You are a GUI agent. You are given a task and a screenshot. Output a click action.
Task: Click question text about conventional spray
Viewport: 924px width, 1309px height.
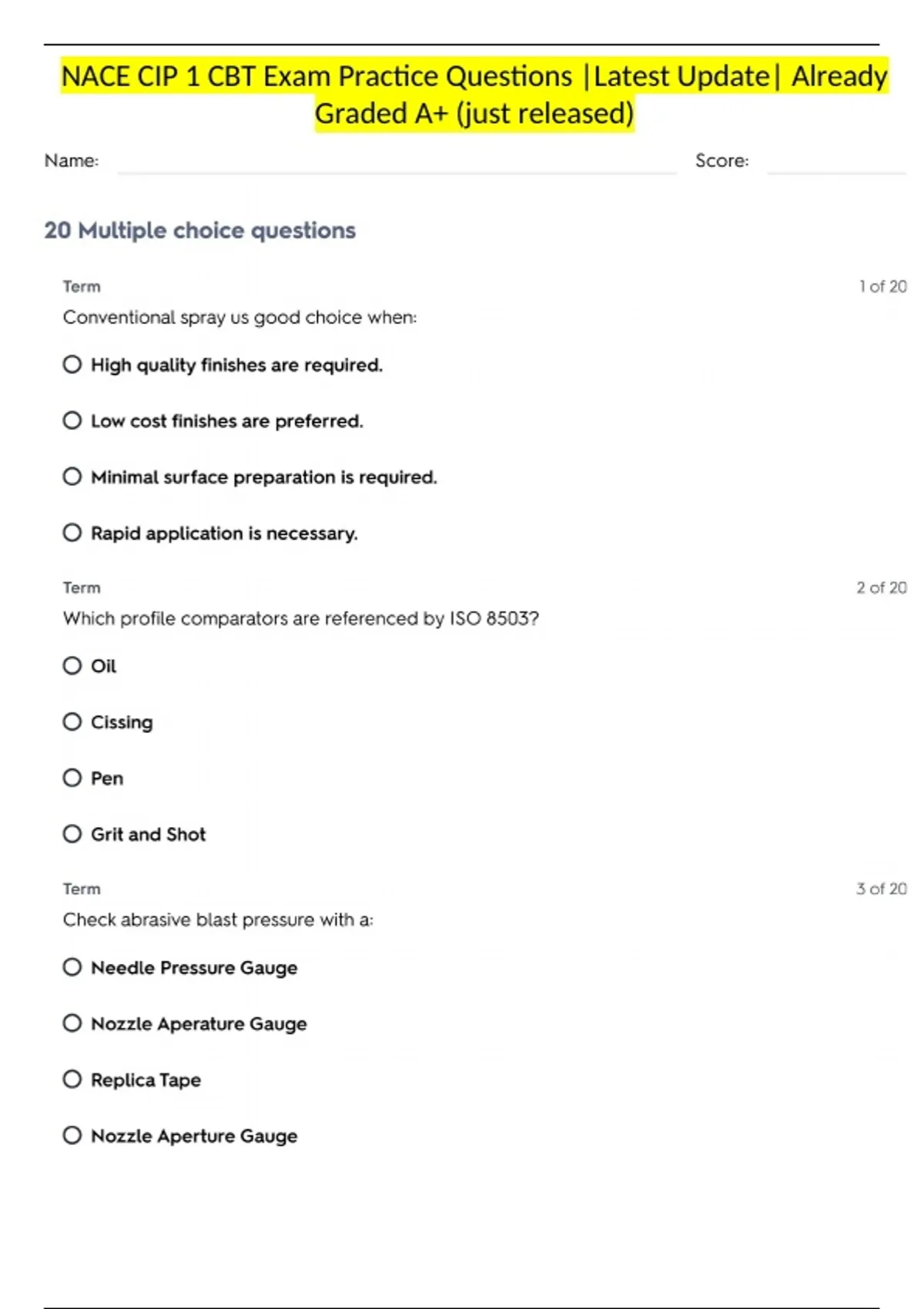click(x=239, y=317)
